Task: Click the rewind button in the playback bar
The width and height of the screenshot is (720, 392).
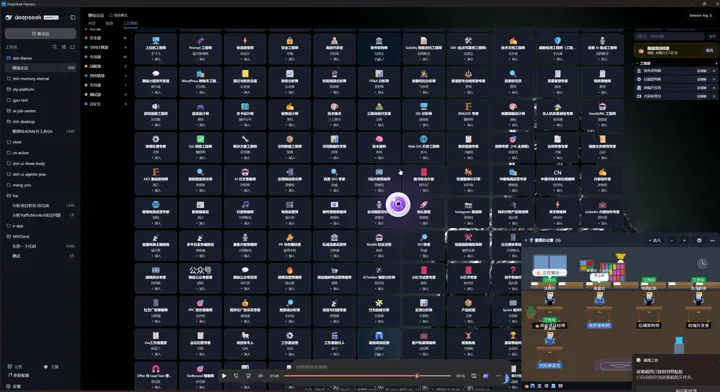Action: 236,376
